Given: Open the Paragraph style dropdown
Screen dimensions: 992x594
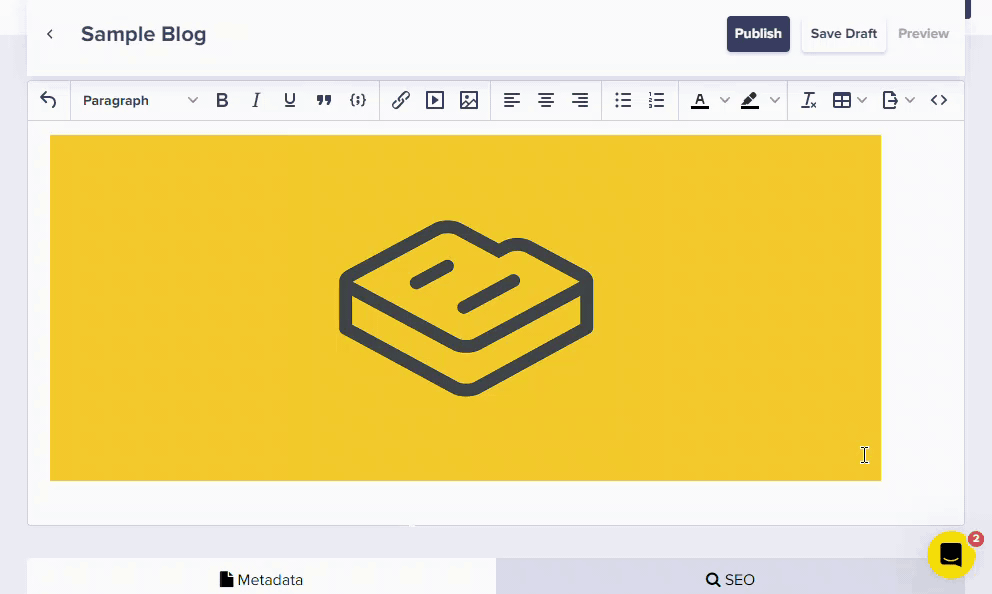Looking at the screenshot, I should pyautogui.click(x=140, y=100).
